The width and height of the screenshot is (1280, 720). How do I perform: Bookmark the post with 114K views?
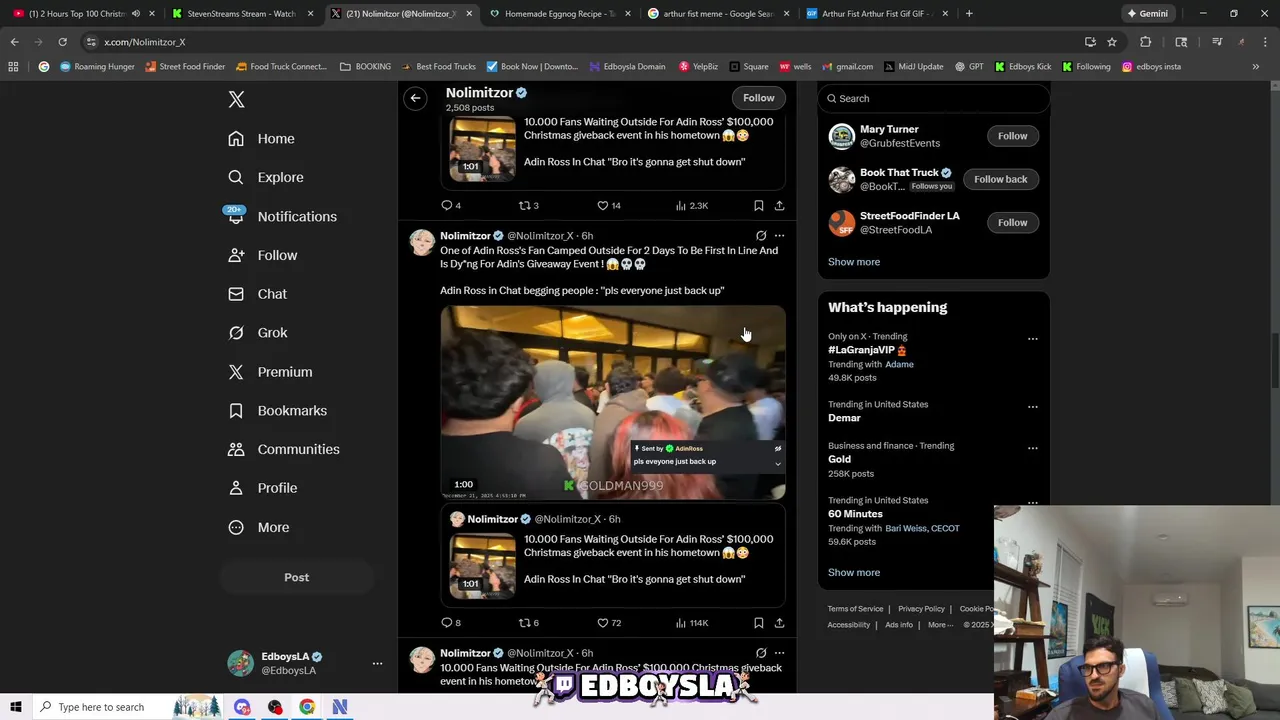(x=759, y=623)
